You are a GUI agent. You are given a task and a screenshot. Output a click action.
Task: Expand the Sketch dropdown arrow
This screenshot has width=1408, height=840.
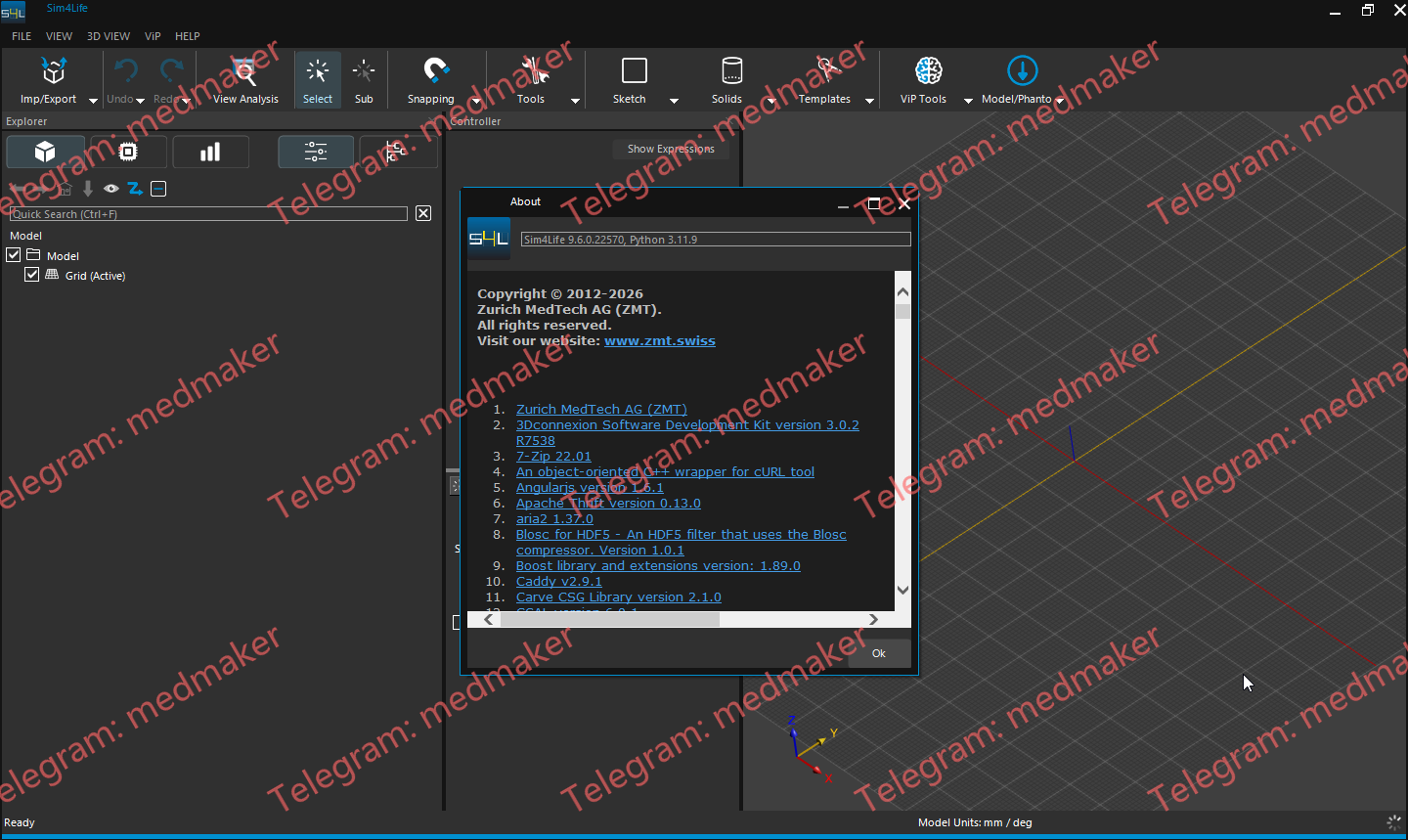coord(674,101)
